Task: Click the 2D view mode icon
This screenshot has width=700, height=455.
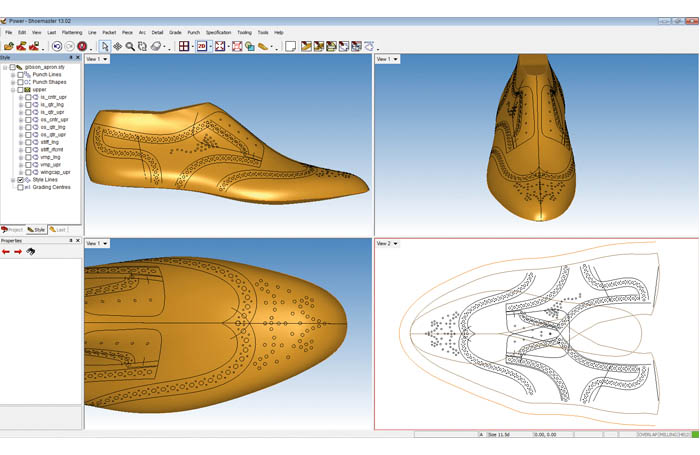Action: tap(201, 46)
